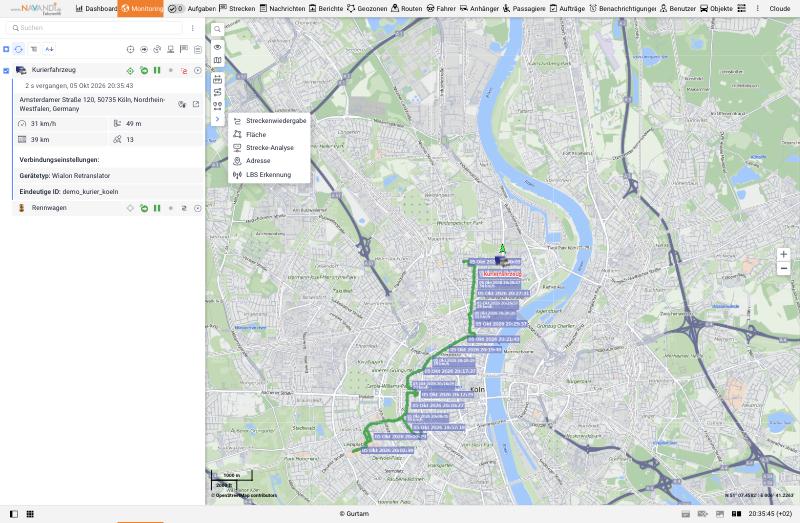Viewport: 800px width, 523px height.
Task: Click the crosshair target column icon
Action: tap(130, 49)
